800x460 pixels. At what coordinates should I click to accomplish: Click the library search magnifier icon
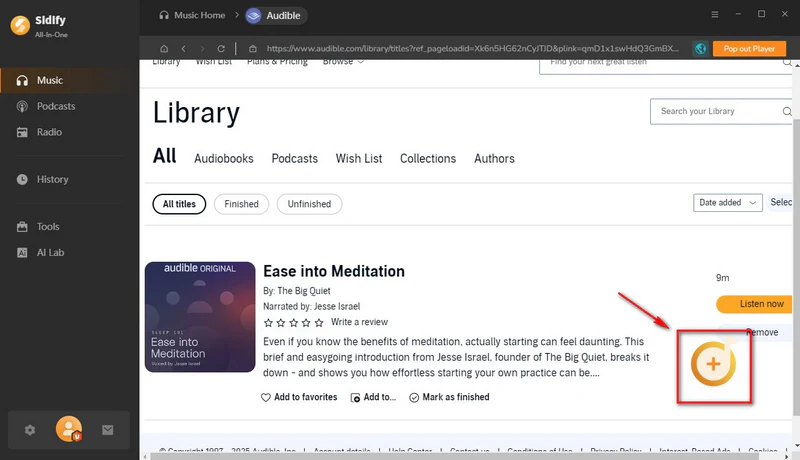787,111
